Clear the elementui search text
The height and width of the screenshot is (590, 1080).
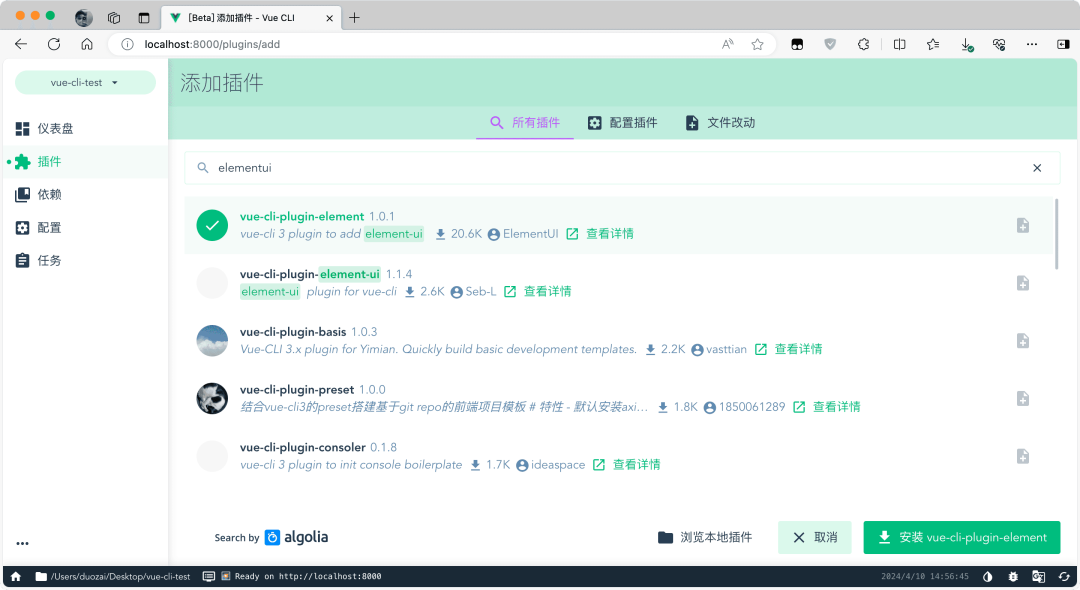click(1037, 168)
